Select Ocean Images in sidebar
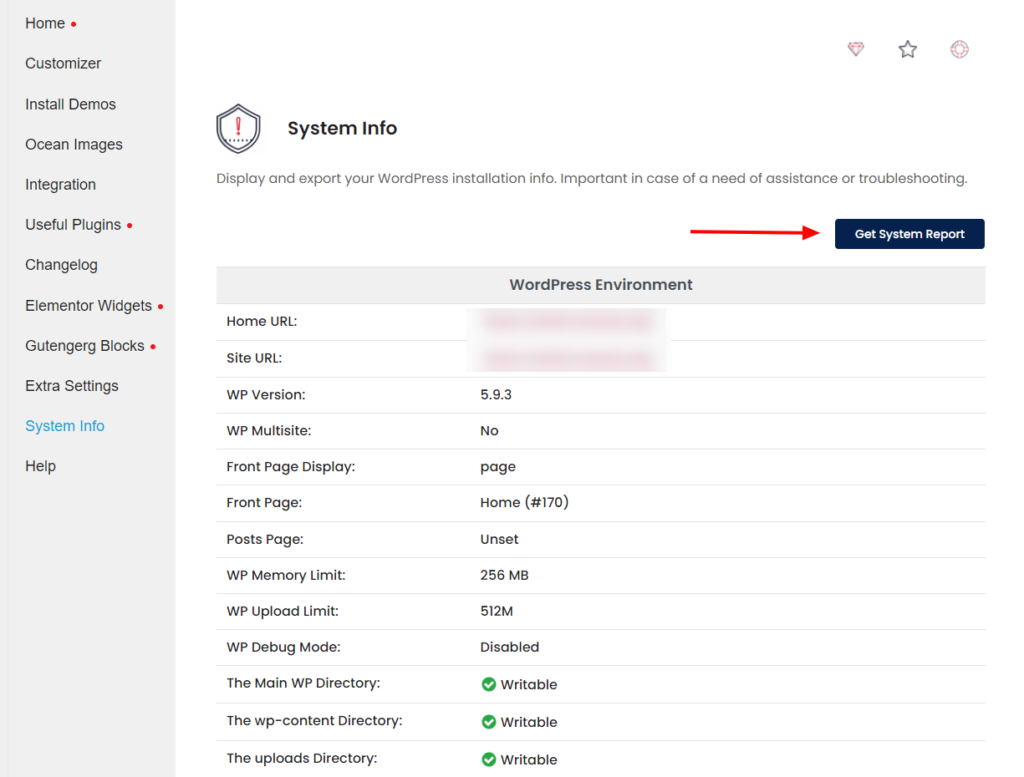This screenshot has width=1024, height=777. (x=74, y=144)
